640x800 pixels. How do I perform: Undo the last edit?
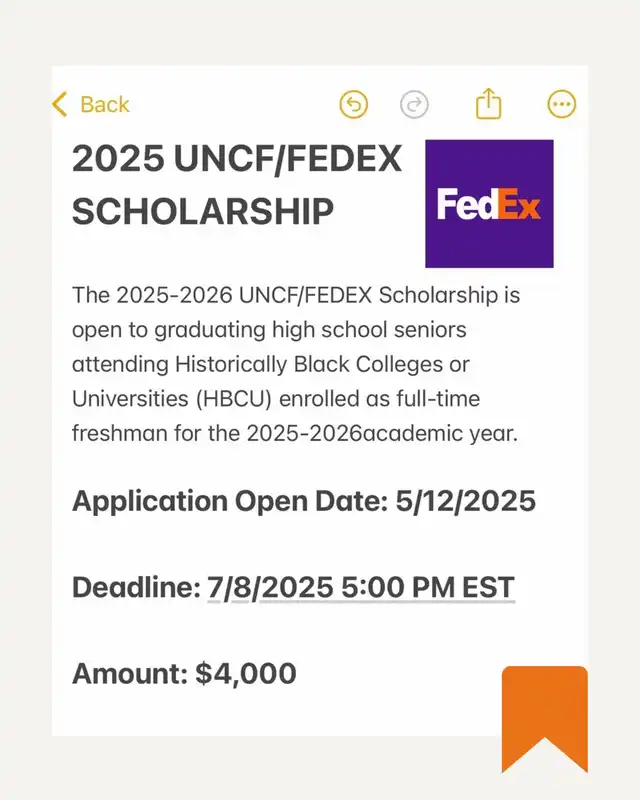tap(353, 104)
